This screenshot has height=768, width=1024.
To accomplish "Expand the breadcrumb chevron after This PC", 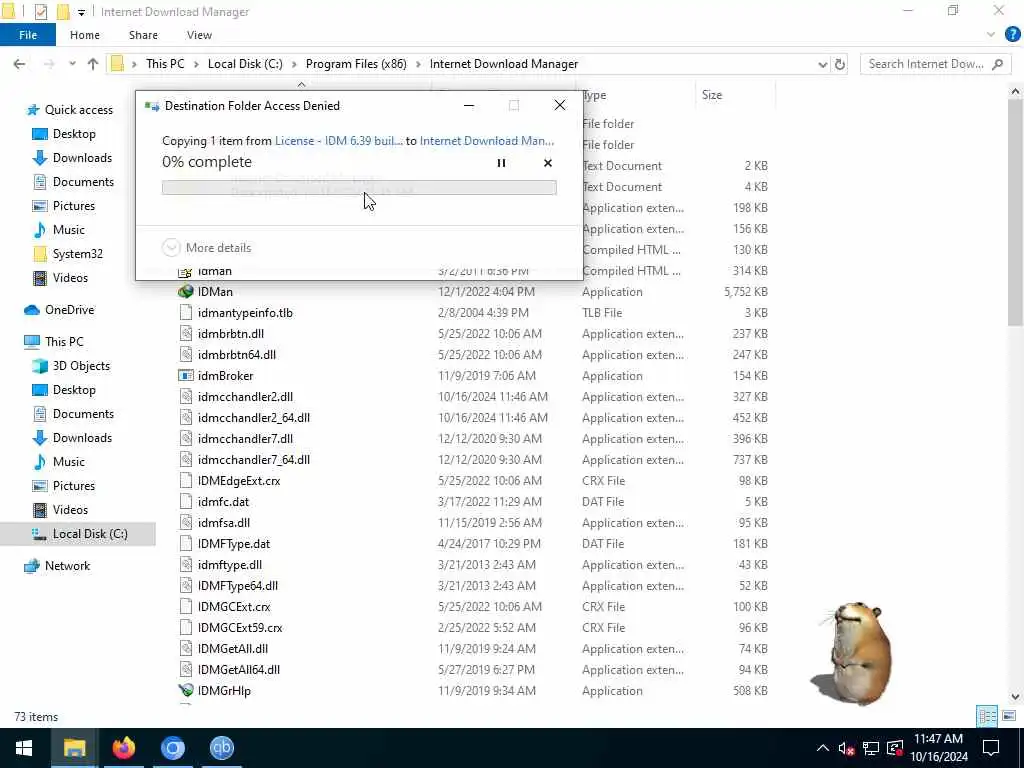I will tap(196, 64).
